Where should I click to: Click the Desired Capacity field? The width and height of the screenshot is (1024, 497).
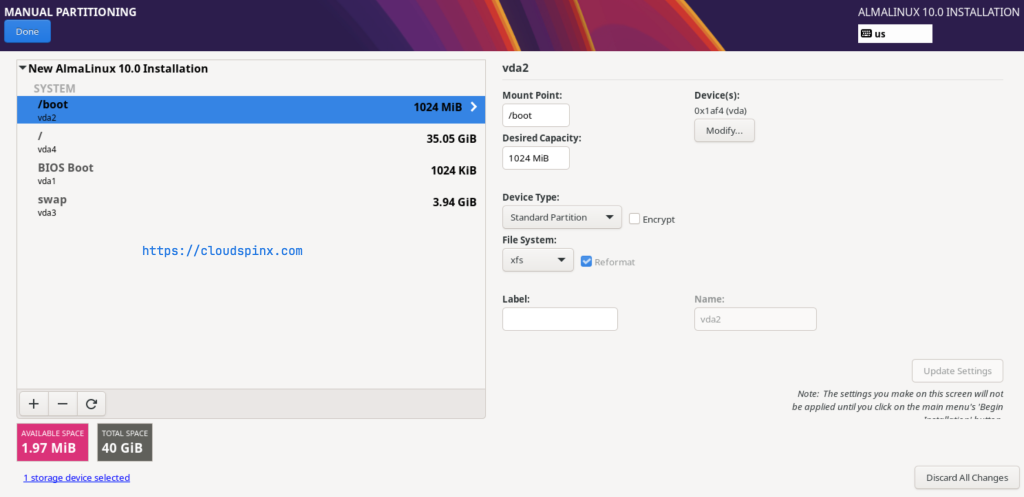coord(535,158)
